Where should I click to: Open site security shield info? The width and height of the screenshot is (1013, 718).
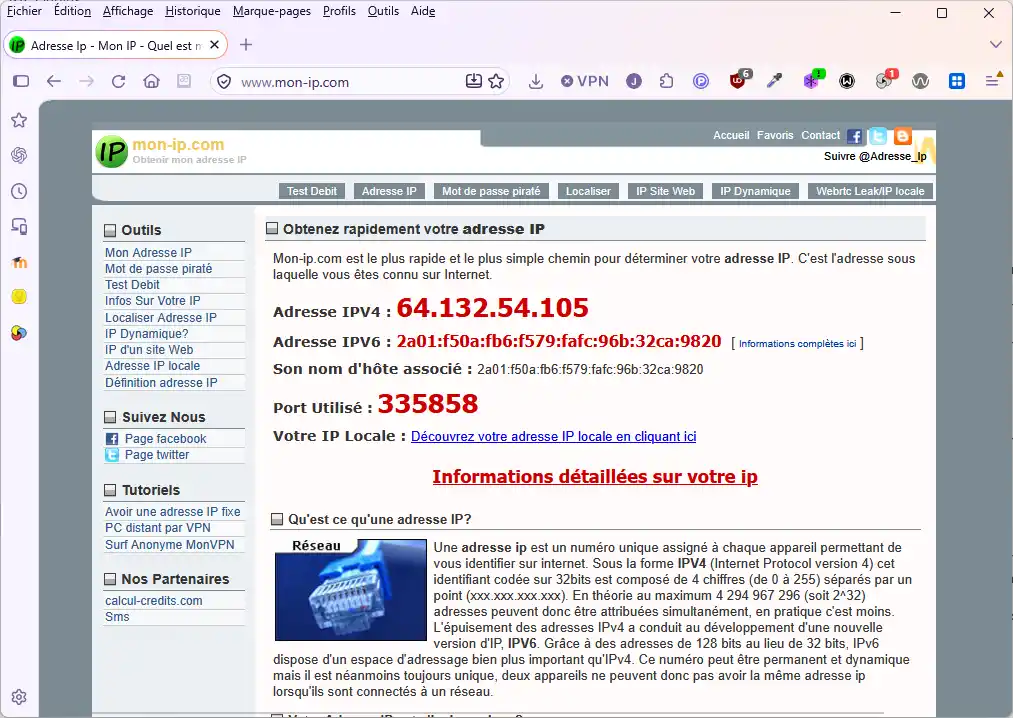coord(224,81)
